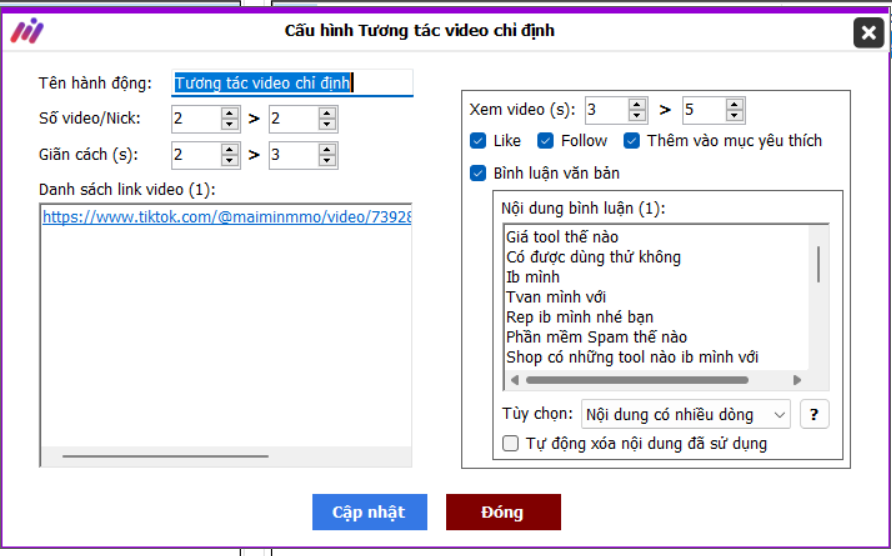Click the comment list horizontal scrollbar
Screen dimensions: 892x556
click(x=636, y=380)
